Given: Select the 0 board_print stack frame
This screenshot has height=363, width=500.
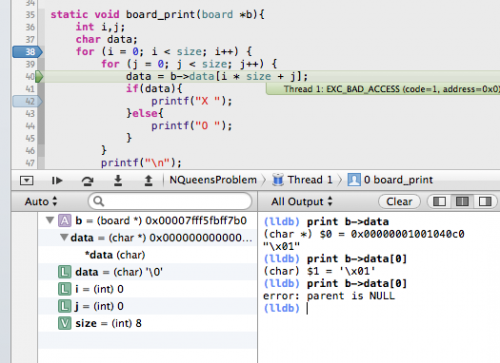Looking at the screenshot, I should click(398, 180).
